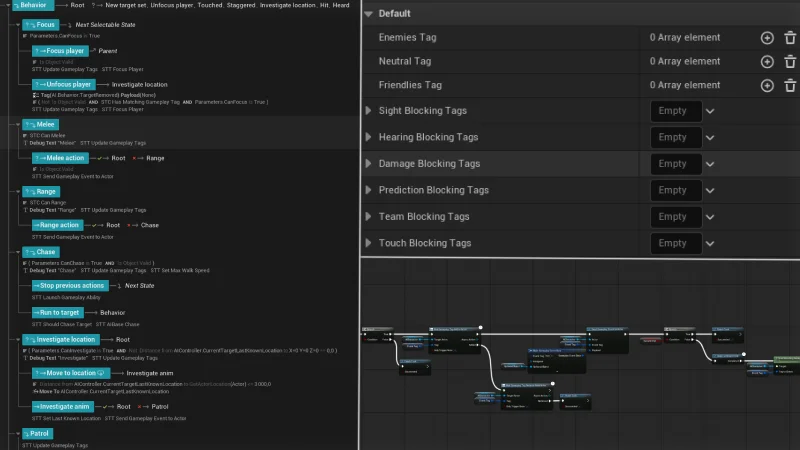800x450 pixels.
Task: Open the Damage Blocking Tags dropdown arrow
Action: (710, 164)
